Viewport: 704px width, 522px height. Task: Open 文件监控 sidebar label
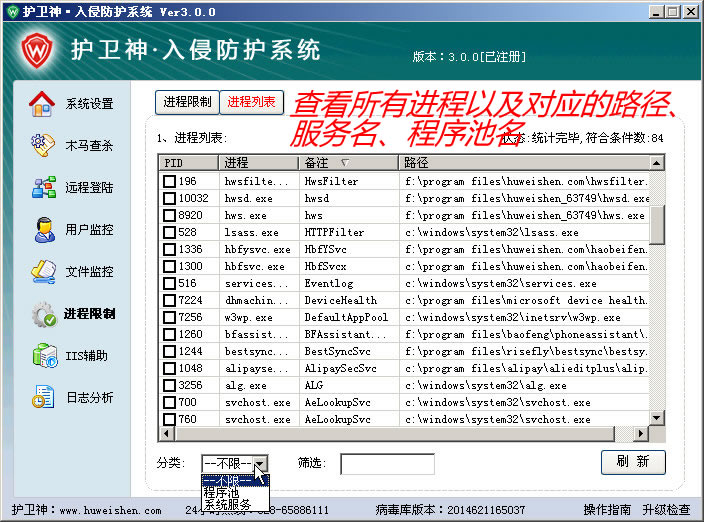pyautogui.click(x=89, y=272)
